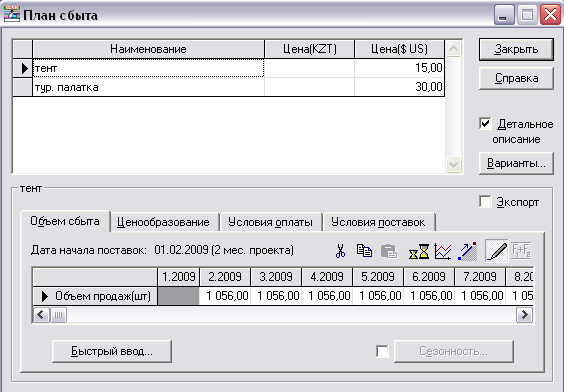This screenshot has height=392, width=564.
Task: Click the Цена($ US) column header
Action: pyautogui.click(x=399, y=49)
